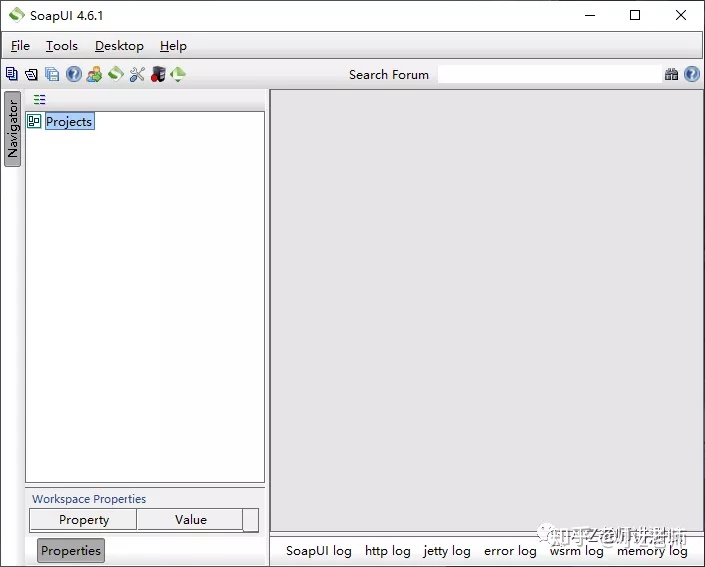Click the Projects workspace icon in the tree
Viewport: 705px width, 567px height.
[34, 121]
